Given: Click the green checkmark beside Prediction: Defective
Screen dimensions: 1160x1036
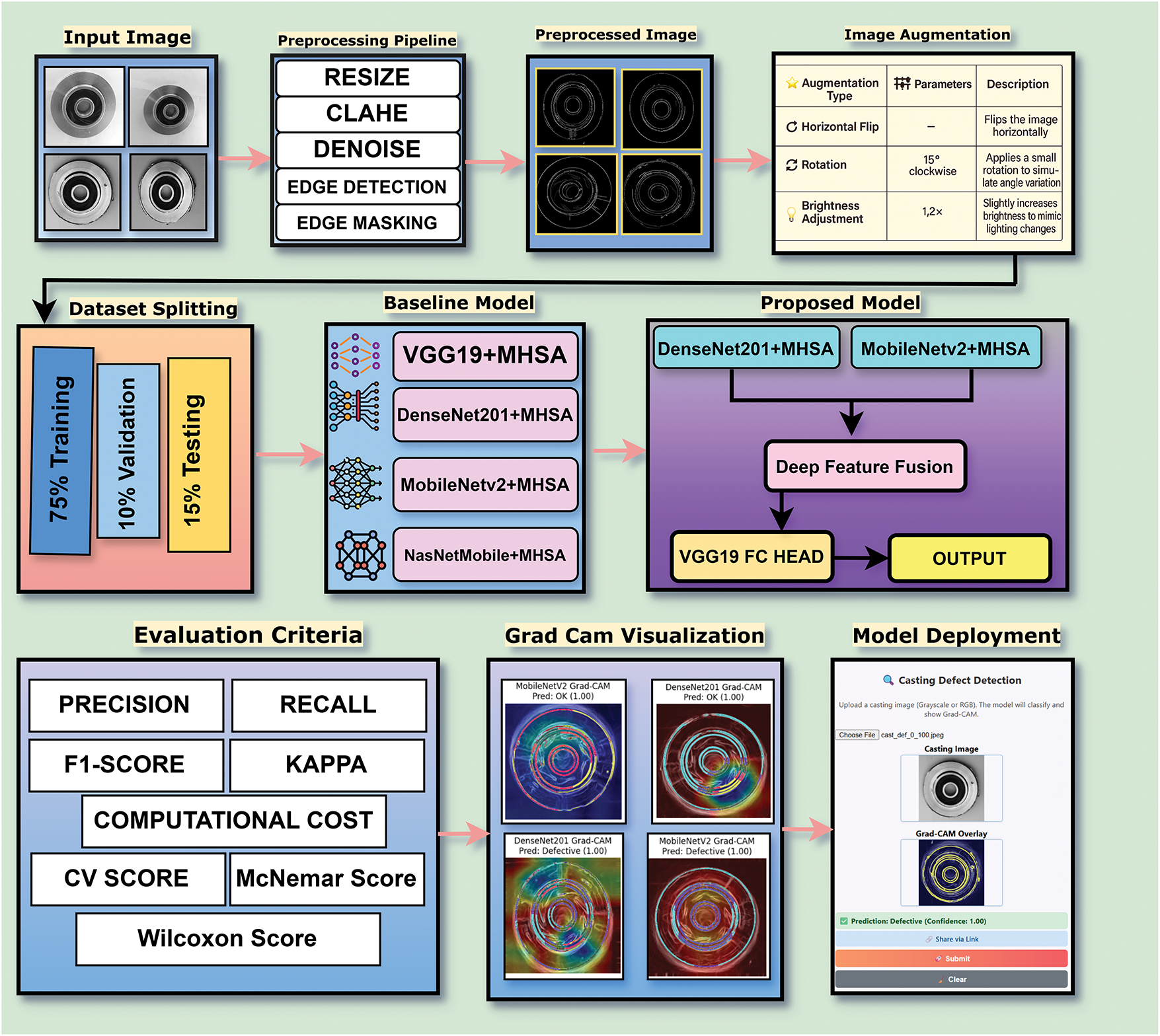Looking at the screenshot, I should (843, 921).
